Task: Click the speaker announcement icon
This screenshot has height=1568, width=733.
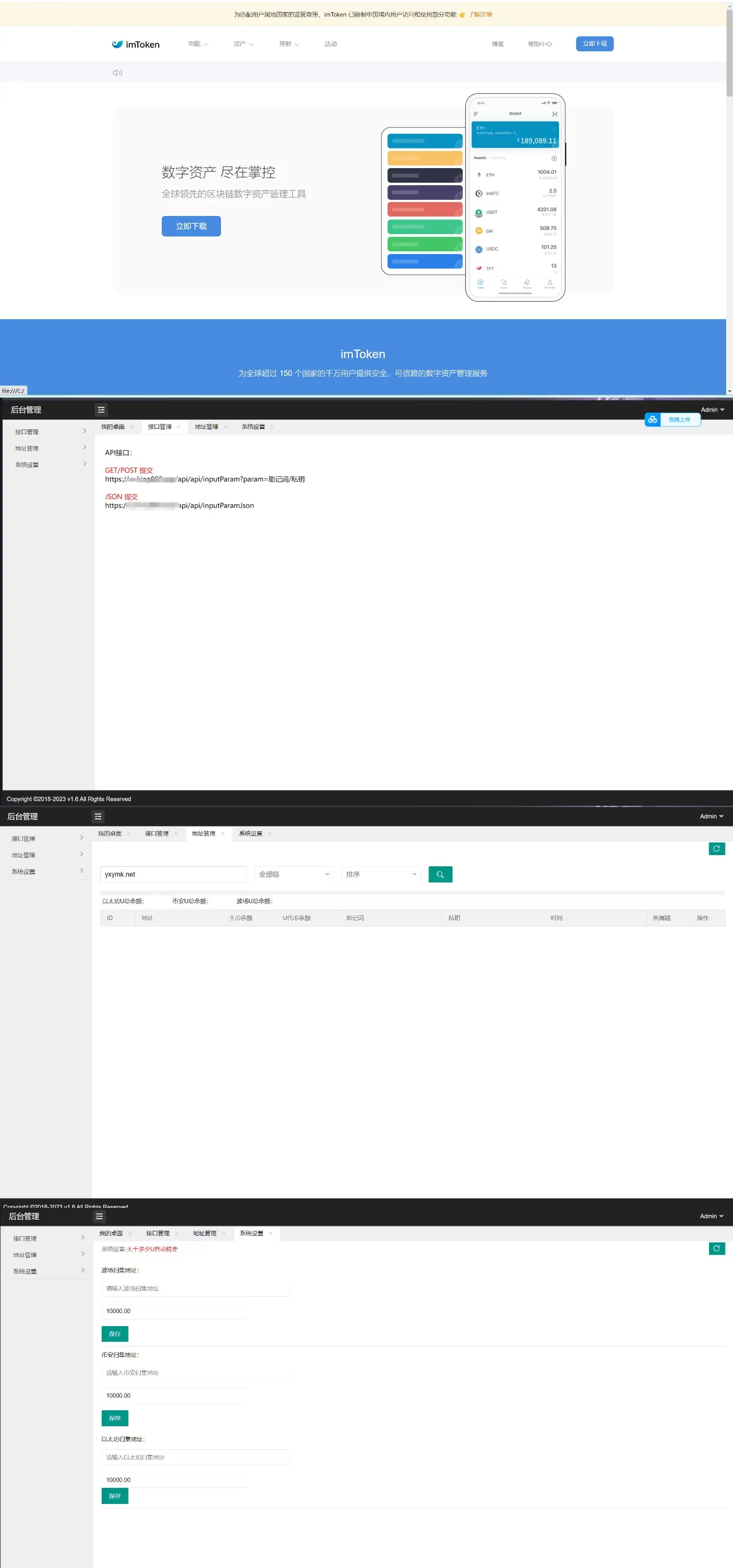Action: click(x=117, y=73)
